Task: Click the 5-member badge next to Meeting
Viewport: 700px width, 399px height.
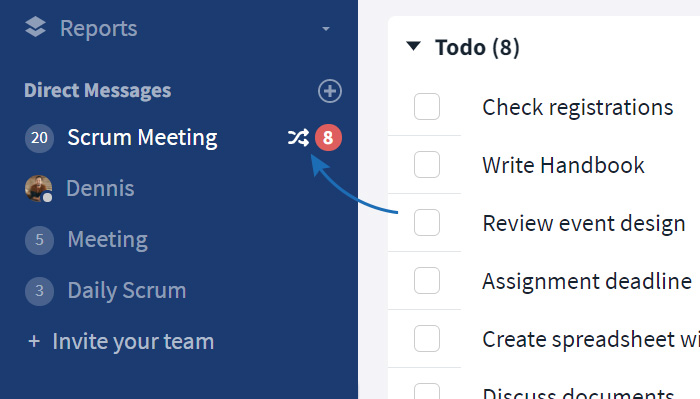Action: pyautogui.click(x=39, y=240)
